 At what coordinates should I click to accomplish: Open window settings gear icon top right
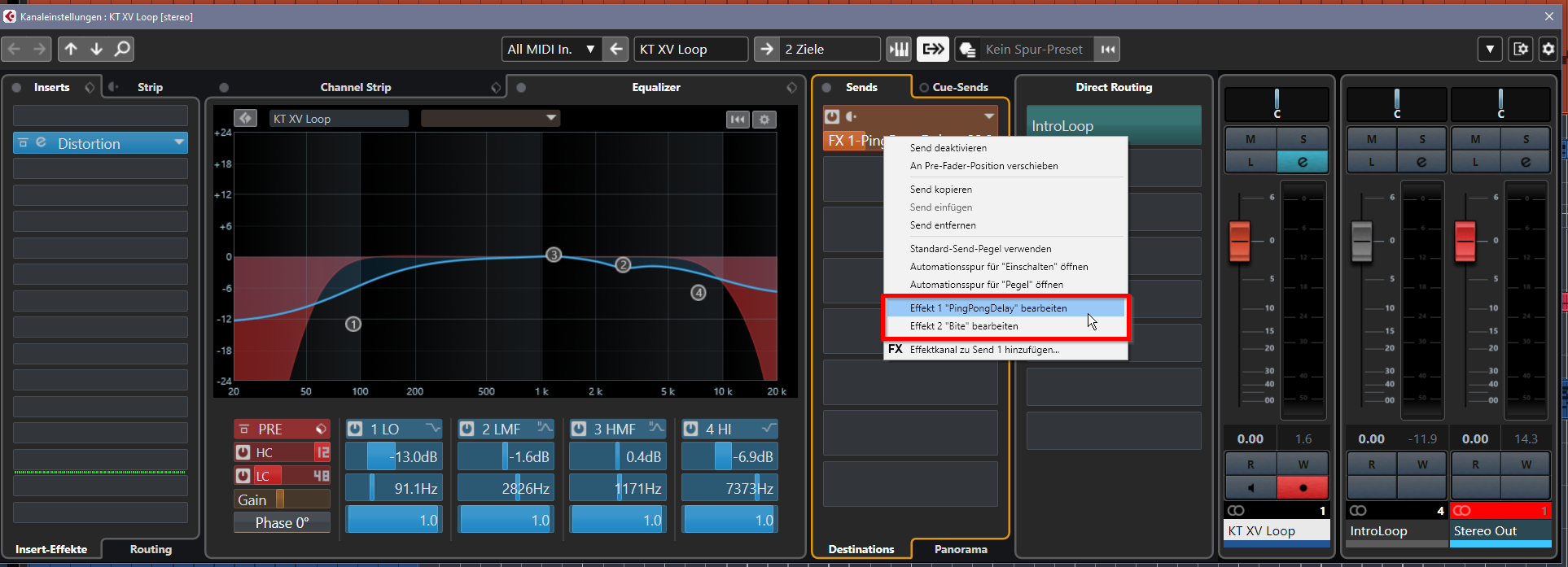pyautogui.click(x=1548, y=49)
